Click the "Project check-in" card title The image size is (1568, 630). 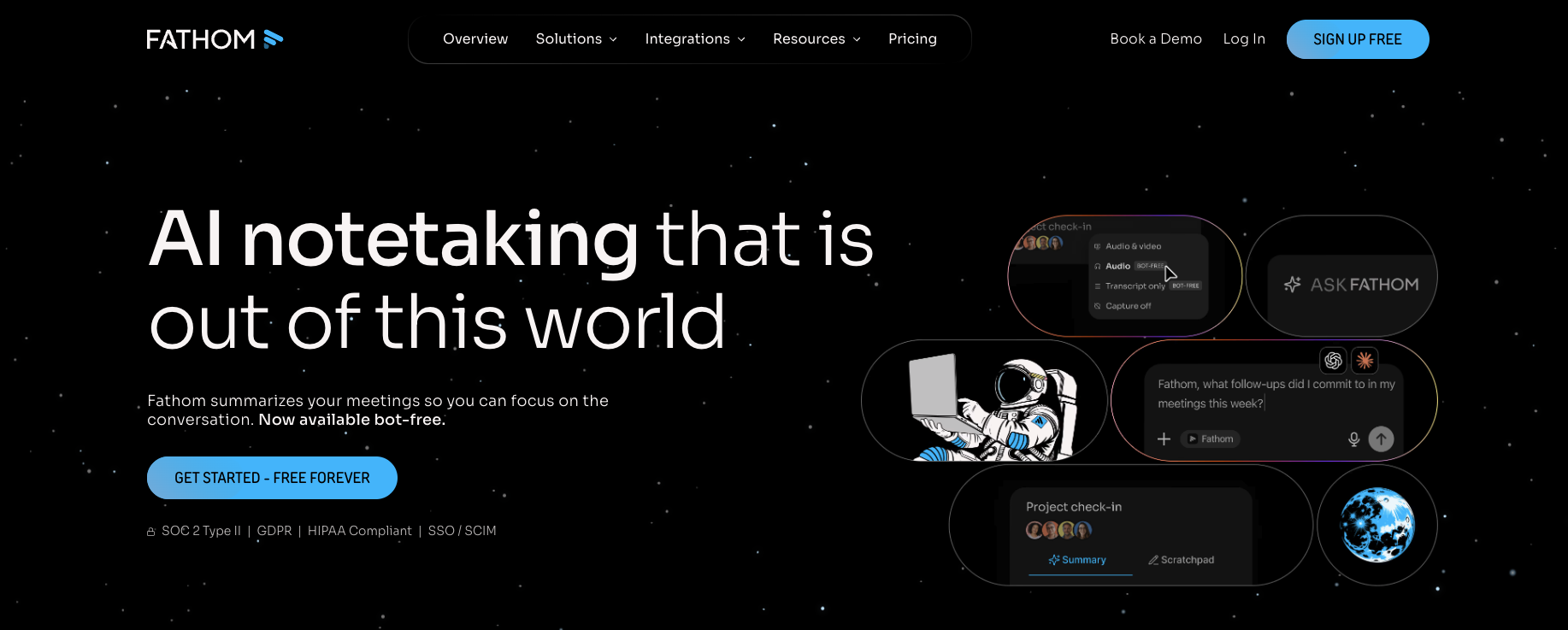1074,507
